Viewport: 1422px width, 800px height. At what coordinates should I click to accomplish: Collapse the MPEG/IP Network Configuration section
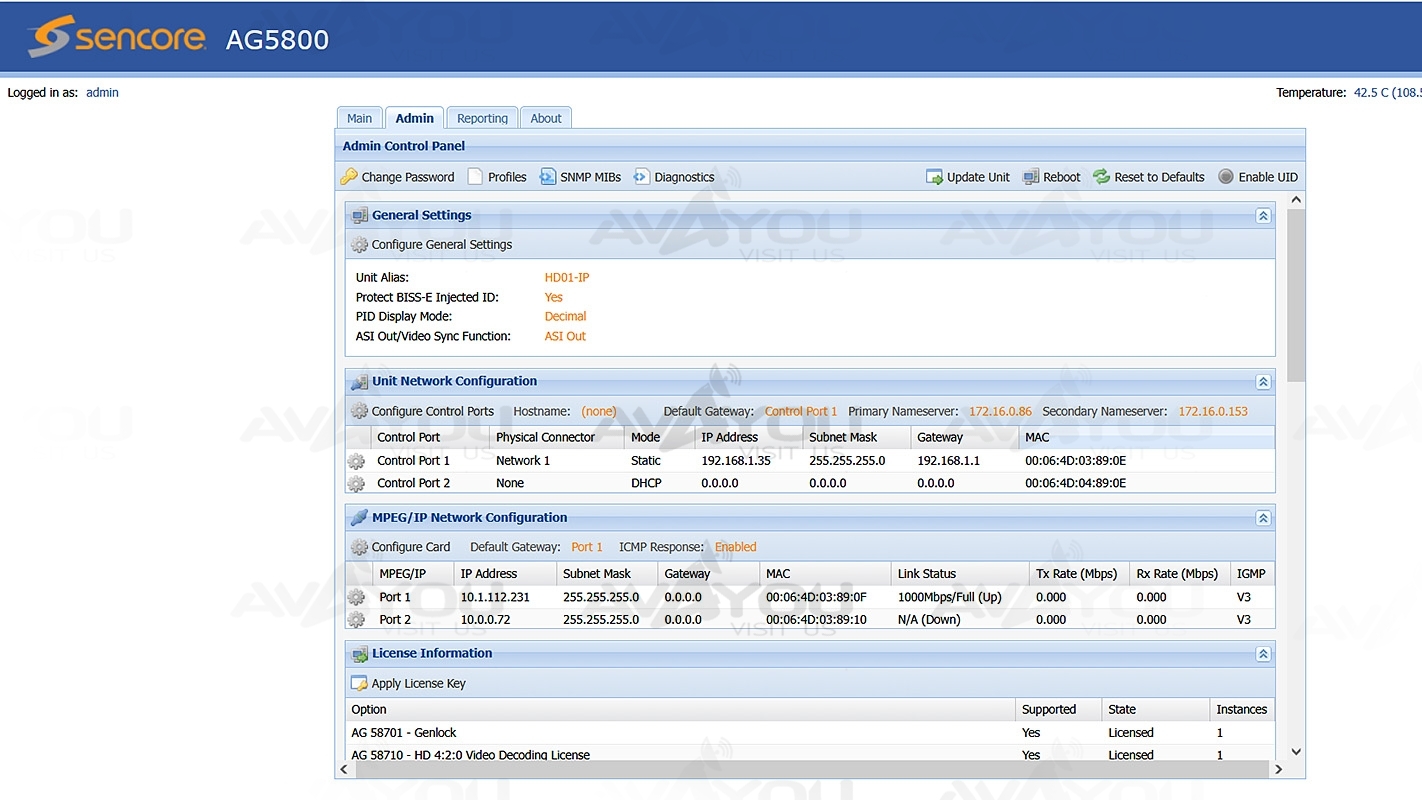coord(1263,518)
